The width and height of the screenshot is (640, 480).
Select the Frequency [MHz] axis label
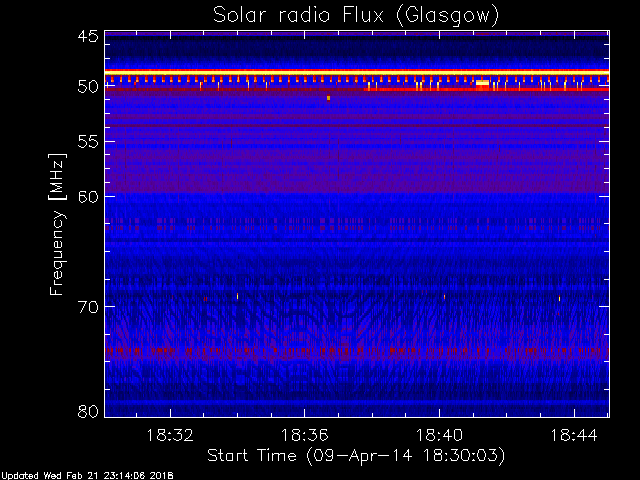(57, 224)
